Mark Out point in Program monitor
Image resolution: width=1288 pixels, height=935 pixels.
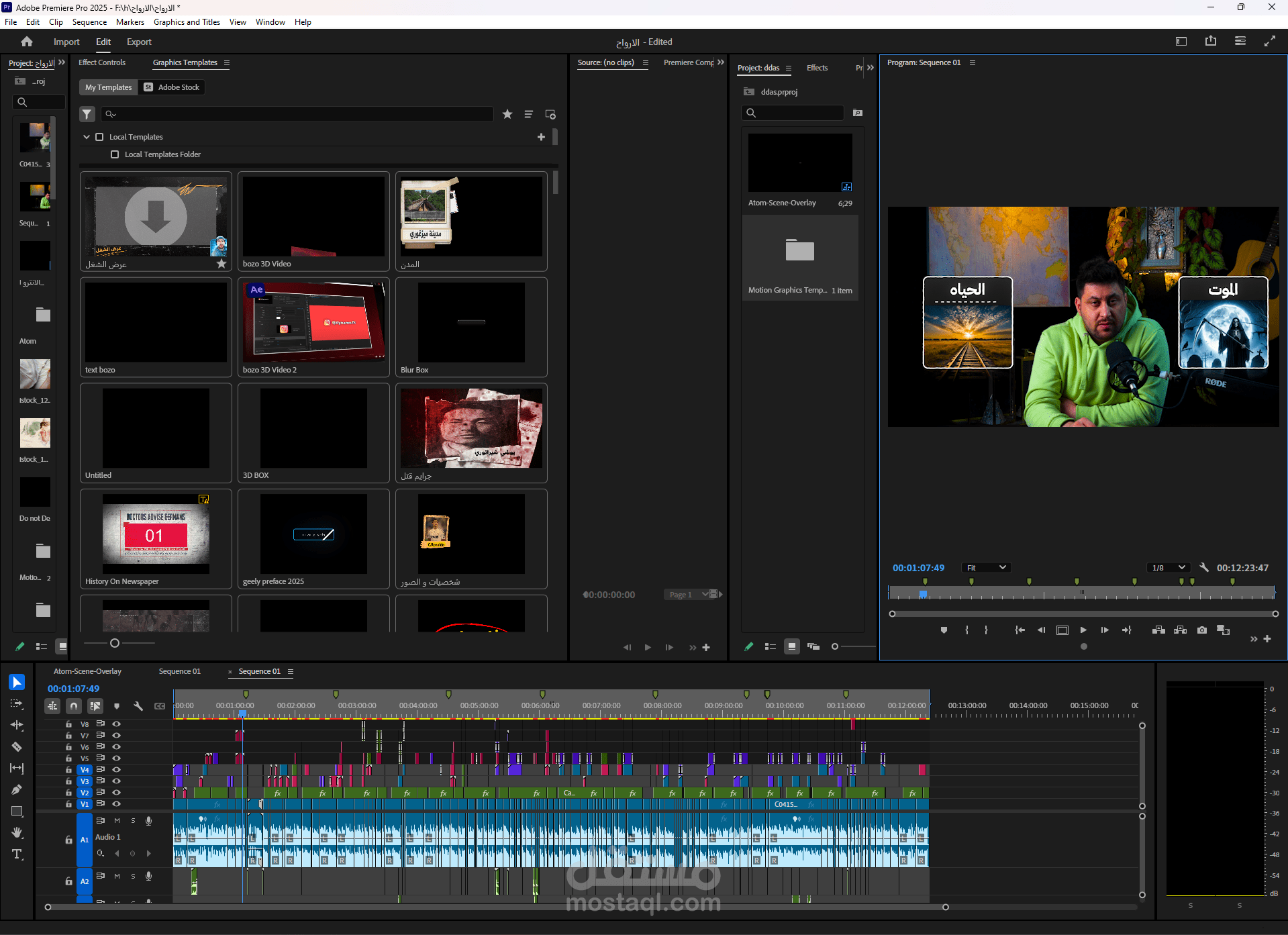(x=986, y=630)
